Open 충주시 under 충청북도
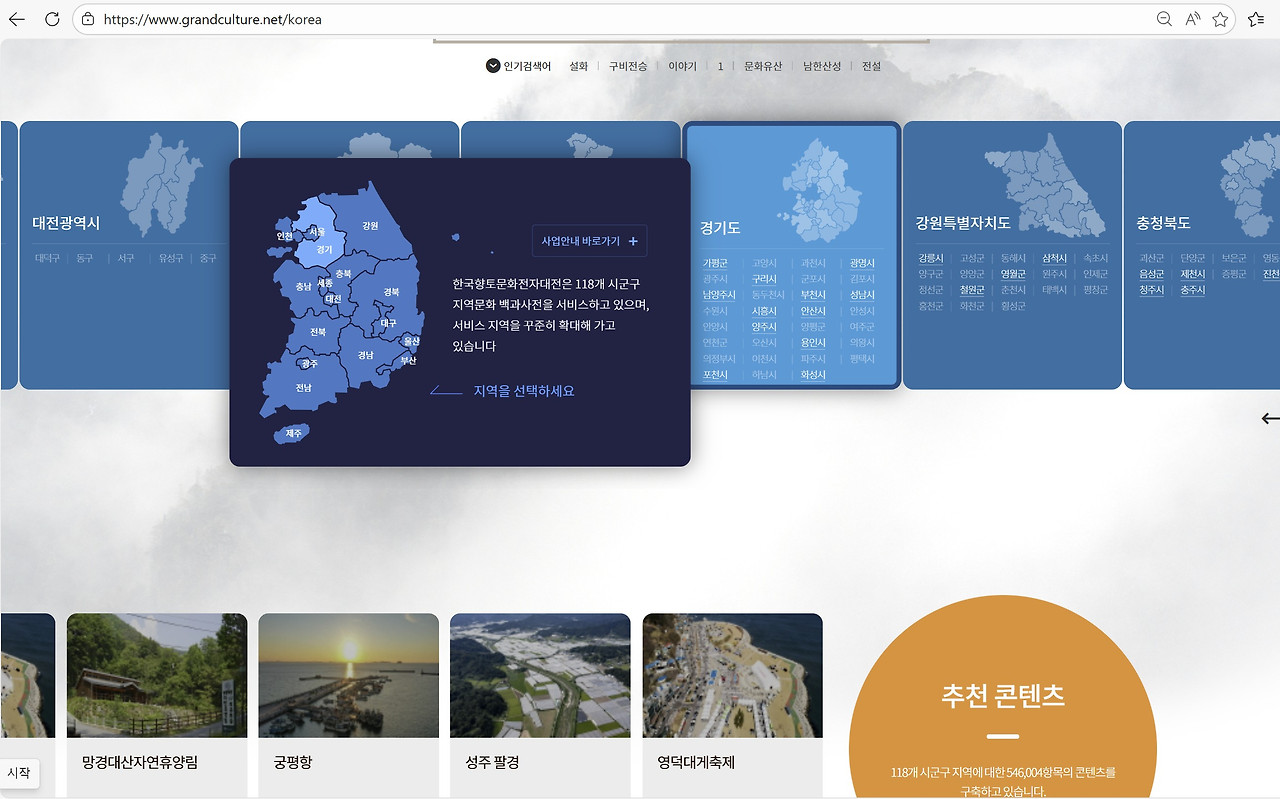The image size is (1280, 799). (x=1193, y=290)
